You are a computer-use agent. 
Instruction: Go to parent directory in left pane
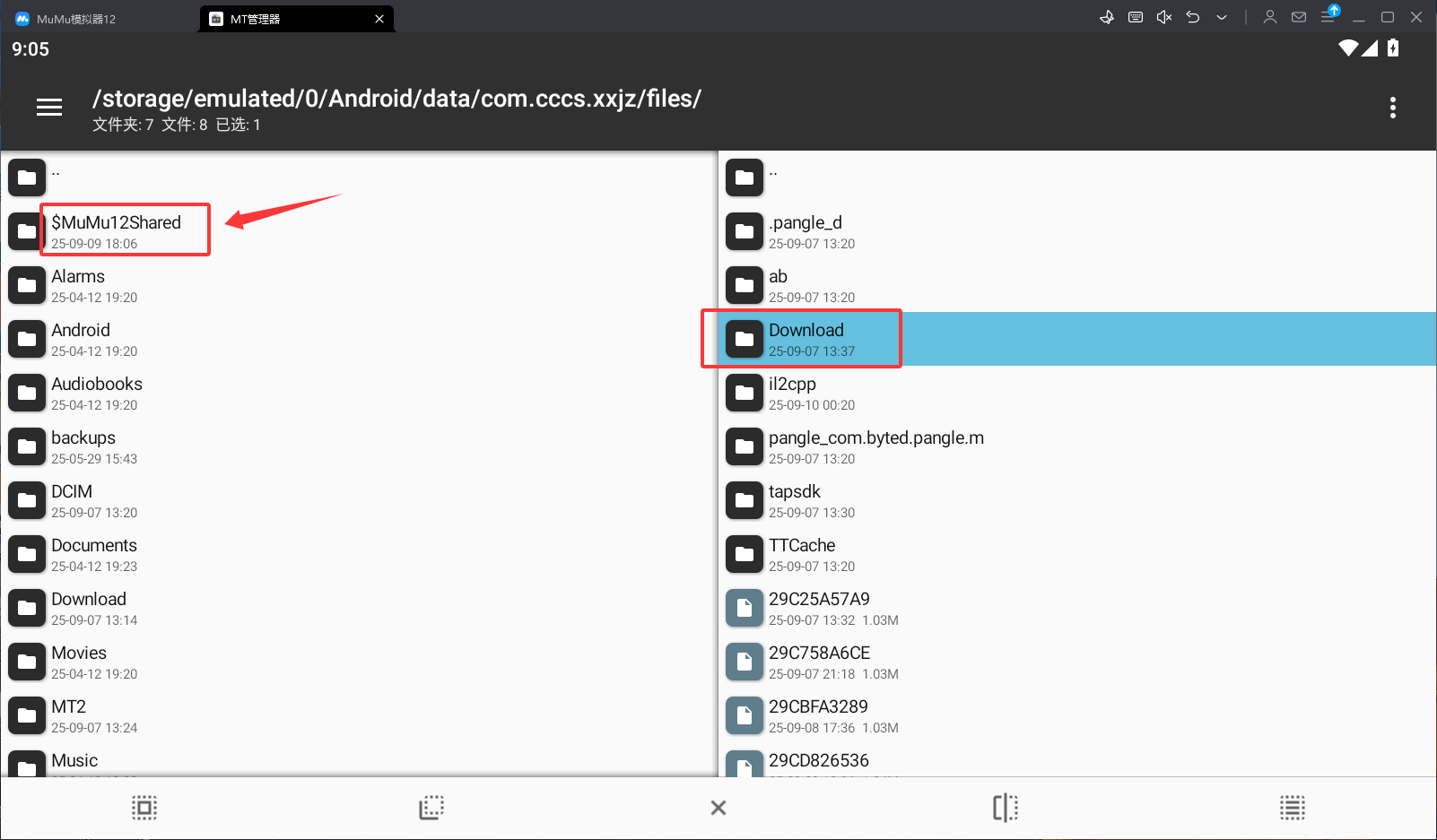359,178
